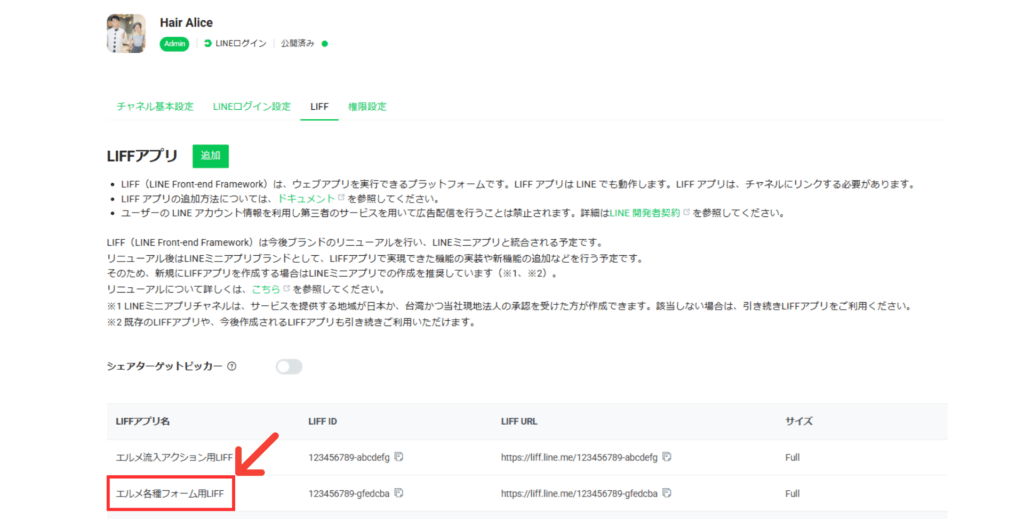Copy the abcdefg LIFF URL via copy icon
The width and height of the screenshot is (1024, 527).
667,457
